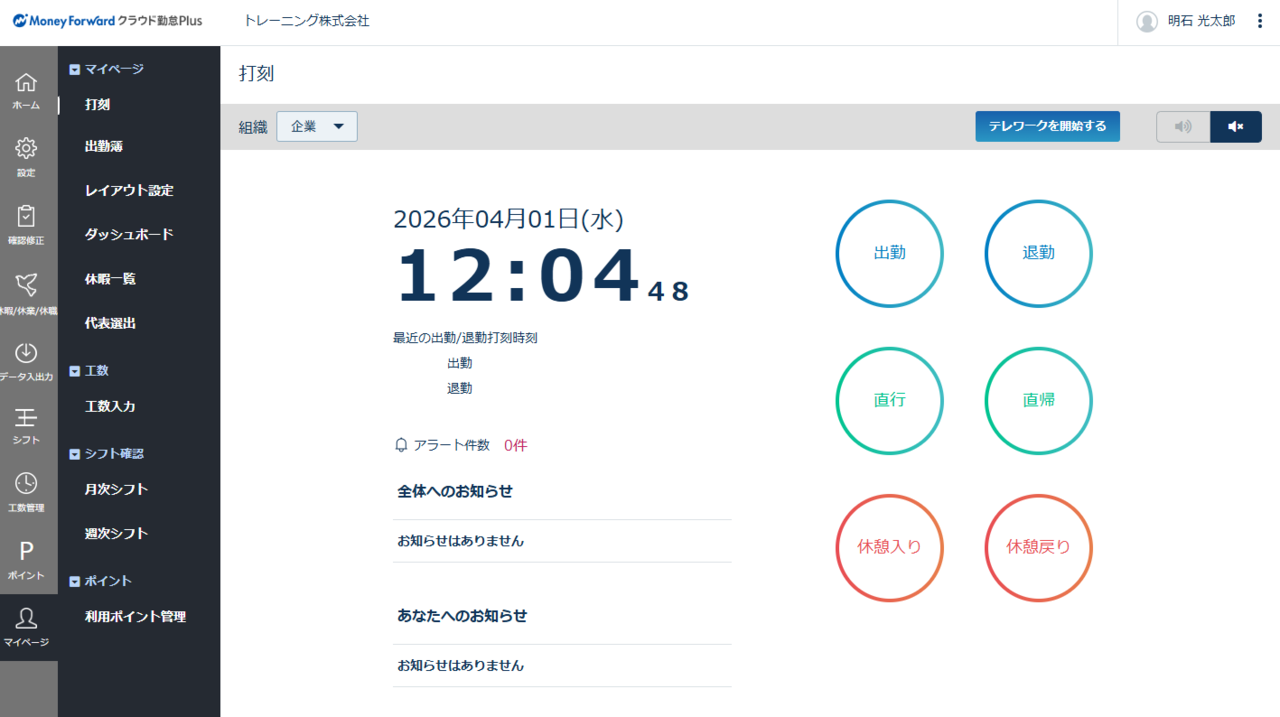Open the 企業 organization dropdown
1280x717 pixels.
coord(317,126)
